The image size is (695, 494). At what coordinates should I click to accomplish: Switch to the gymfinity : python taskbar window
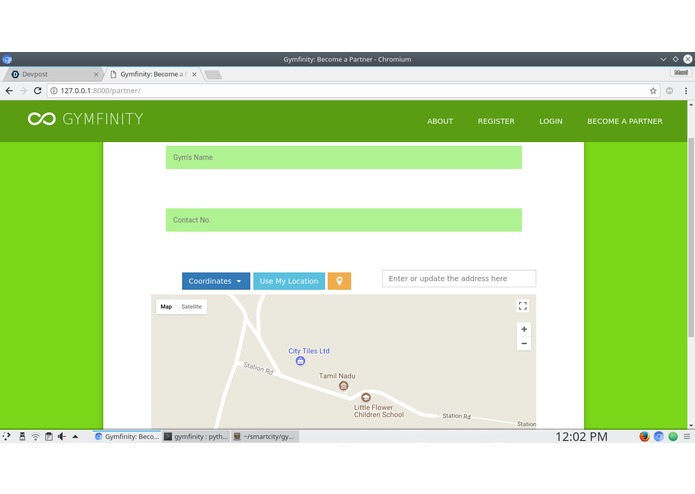point(196,436)
